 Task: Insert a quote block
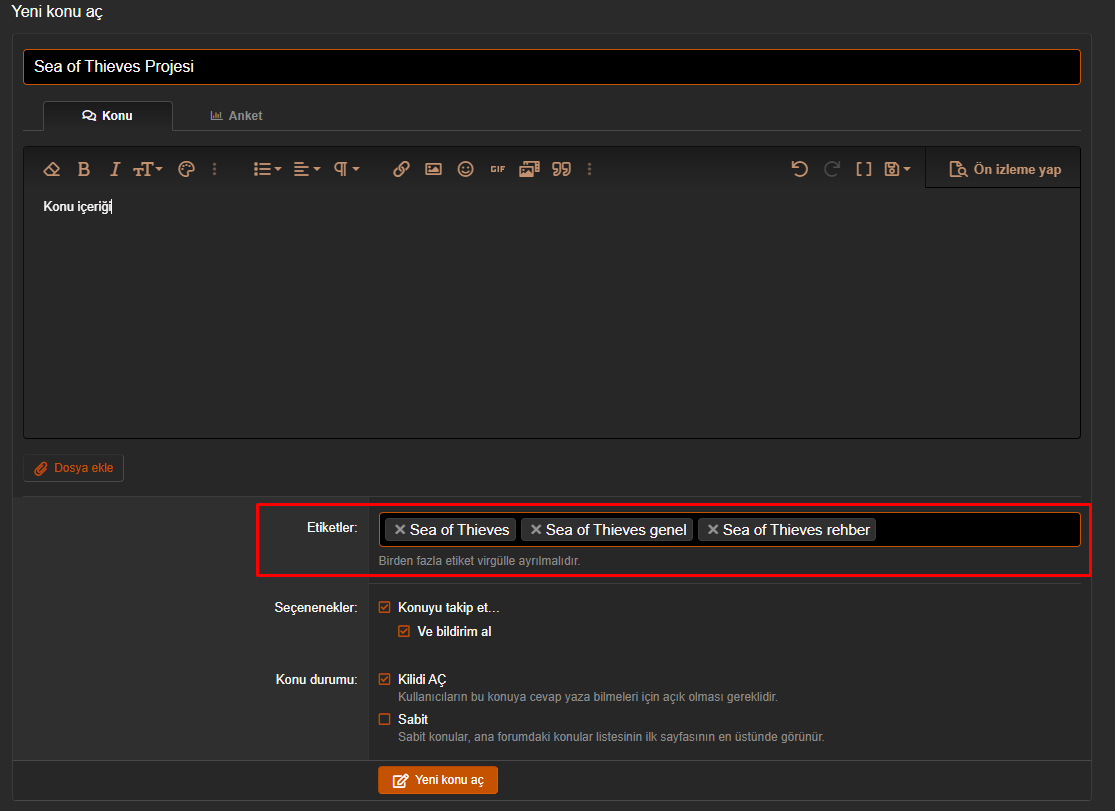(x=562, y=169)
